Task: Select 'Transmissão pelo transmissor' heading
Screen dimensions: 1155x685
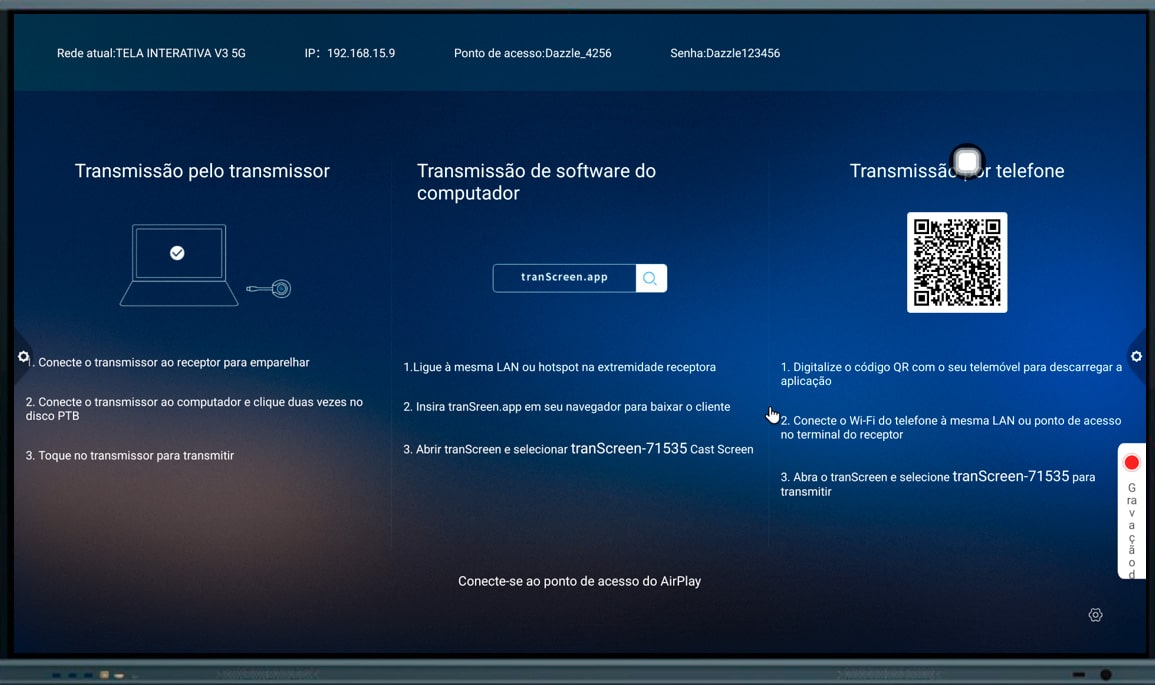Action: click(202, 171)
